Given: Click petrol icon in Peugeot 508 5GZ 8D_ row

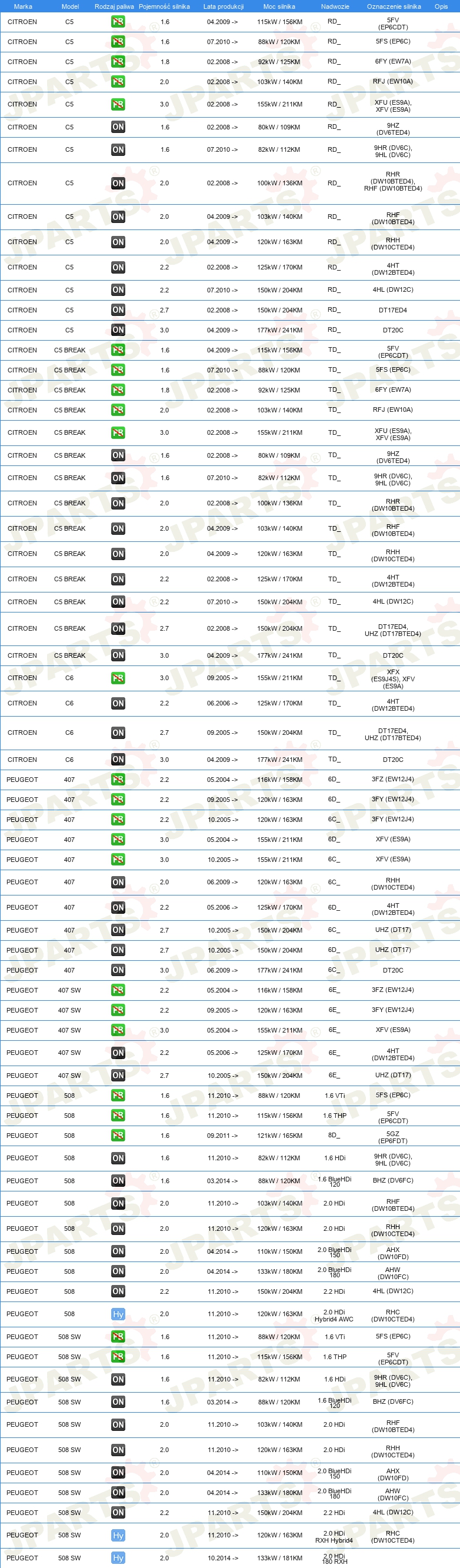Looking at the screenshot, I should 118,1136.
